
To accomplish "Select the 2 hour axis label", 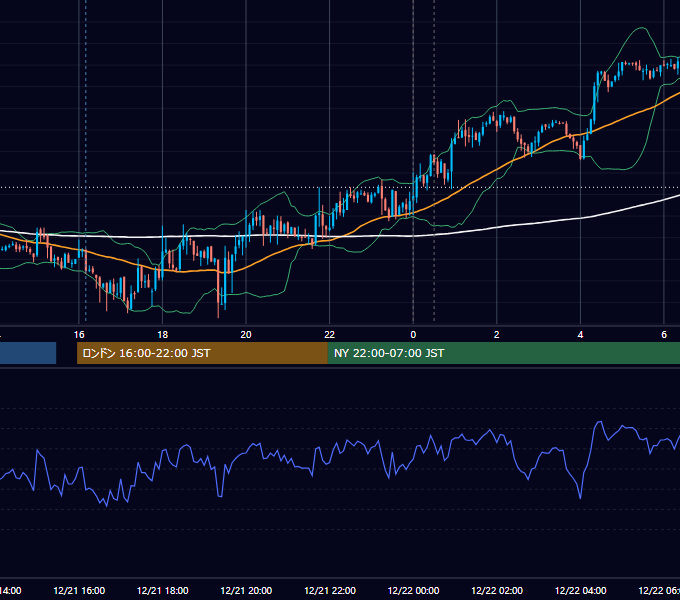I will point(497,335).
